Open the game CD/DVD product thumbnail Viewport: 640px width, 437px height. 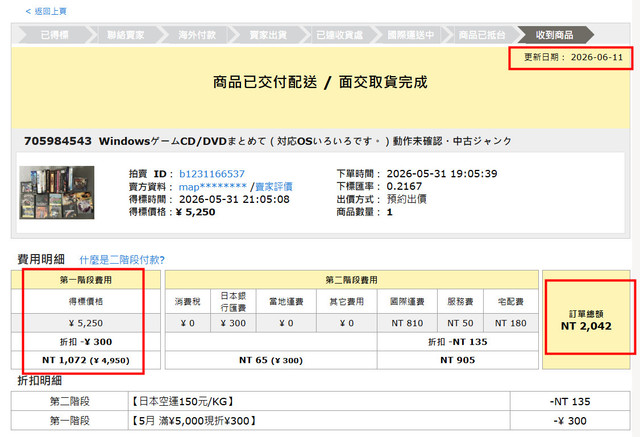(57, 192)
